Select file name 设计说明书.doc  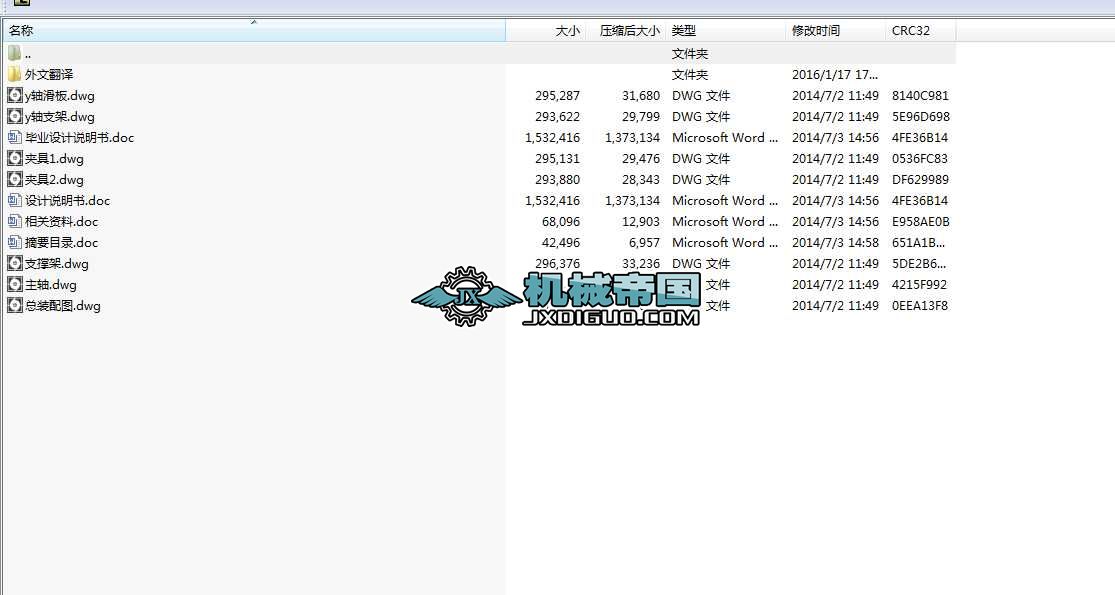point(68,200)
